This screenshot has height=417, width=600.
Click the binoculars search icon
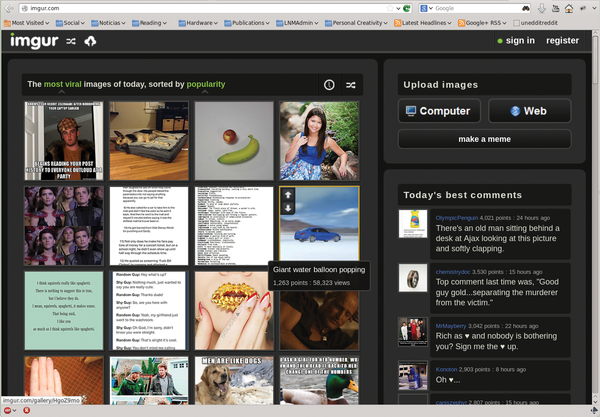coord(526,8)
